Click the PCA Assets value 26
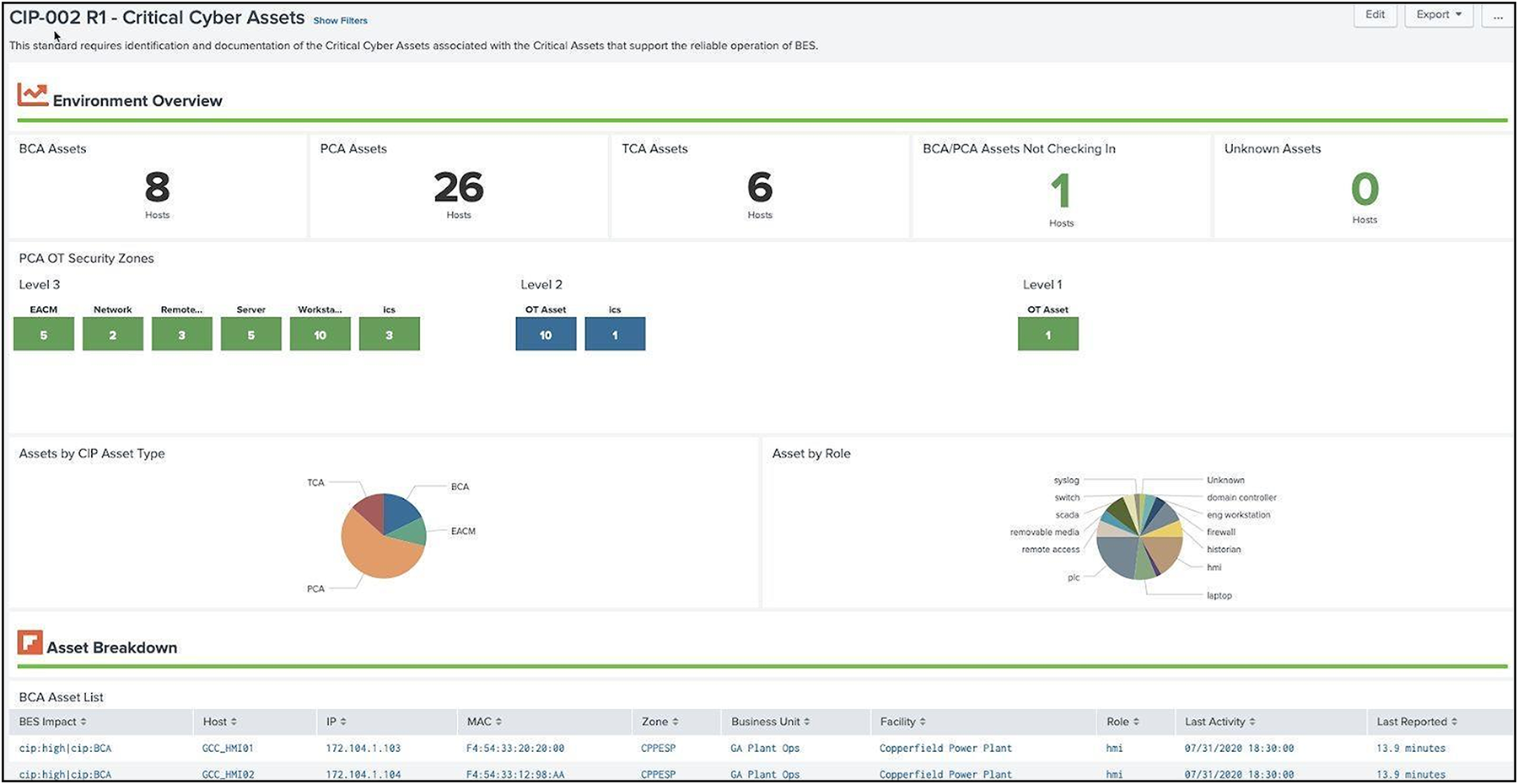Image resolution: width=1518 pixels, height=784 pixels. (x=459, y=187)
